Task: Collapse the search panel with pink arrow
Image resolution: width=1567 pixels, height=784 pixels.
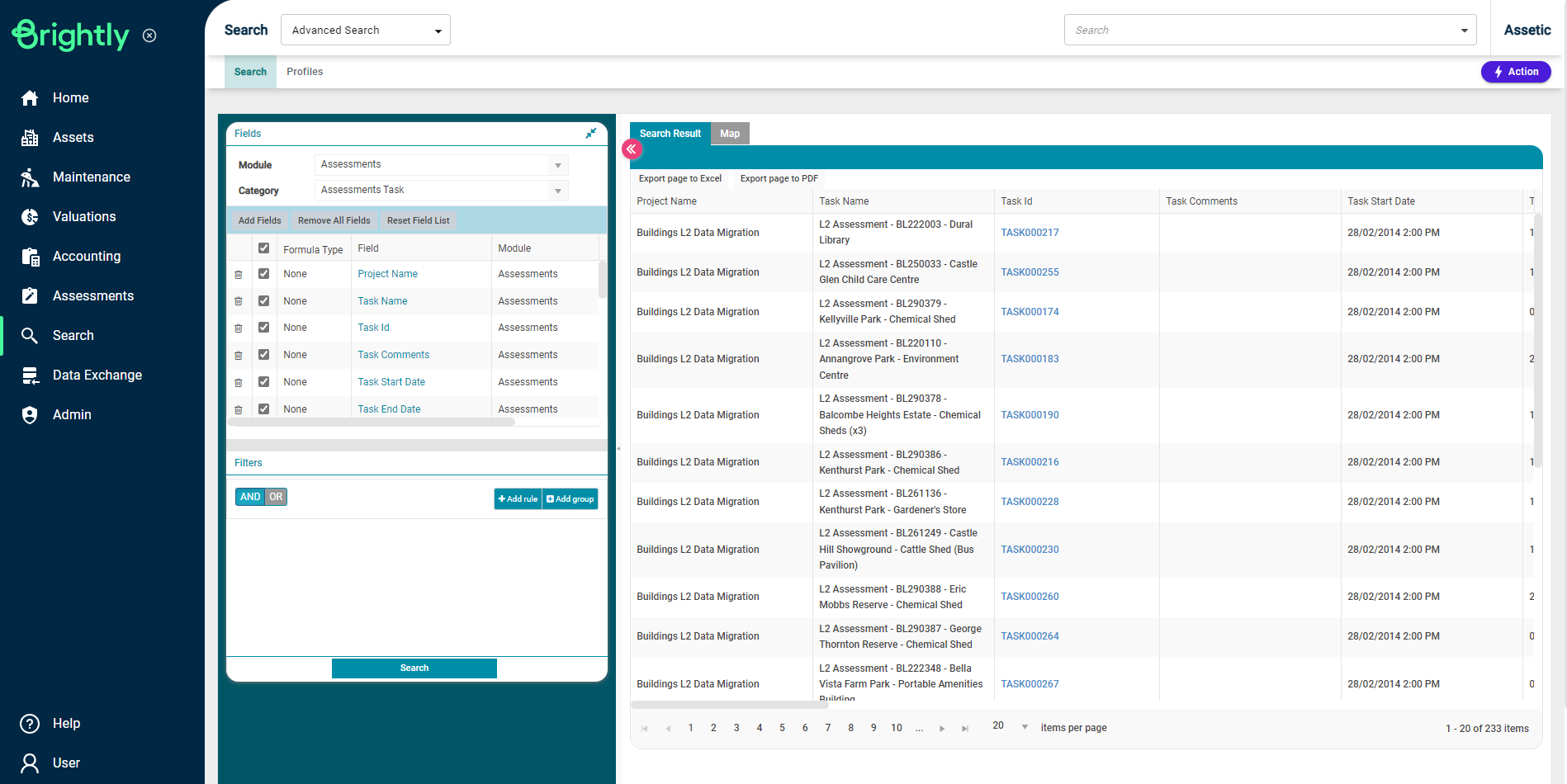Action: [632, 149]
